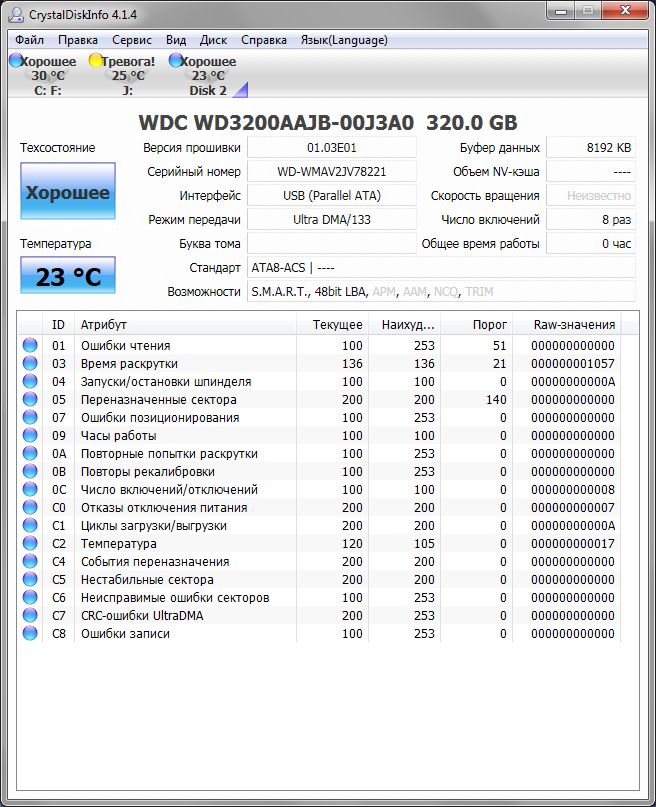Click the CrystalDiskInfo title bar app icon
The width and height of the screenshot is (656, 807).
coord(16,14)
